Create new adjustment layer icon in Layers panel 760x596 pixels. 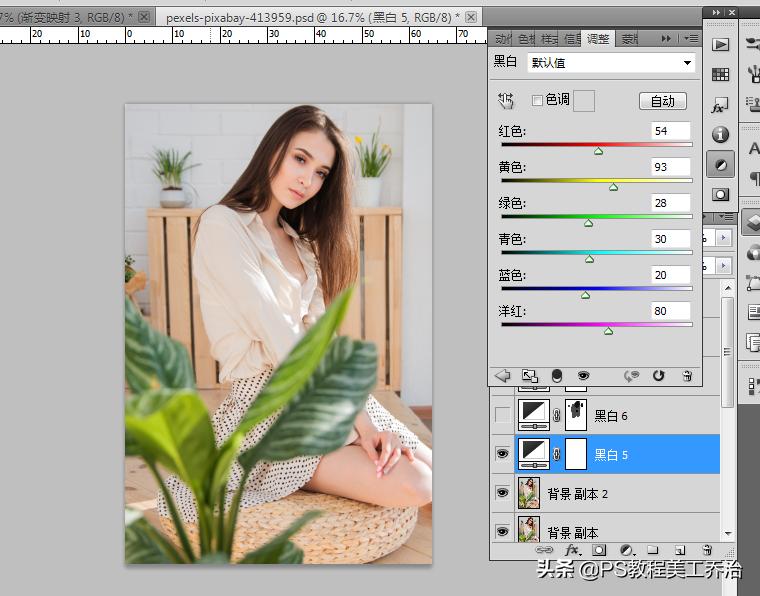[627, 550]
